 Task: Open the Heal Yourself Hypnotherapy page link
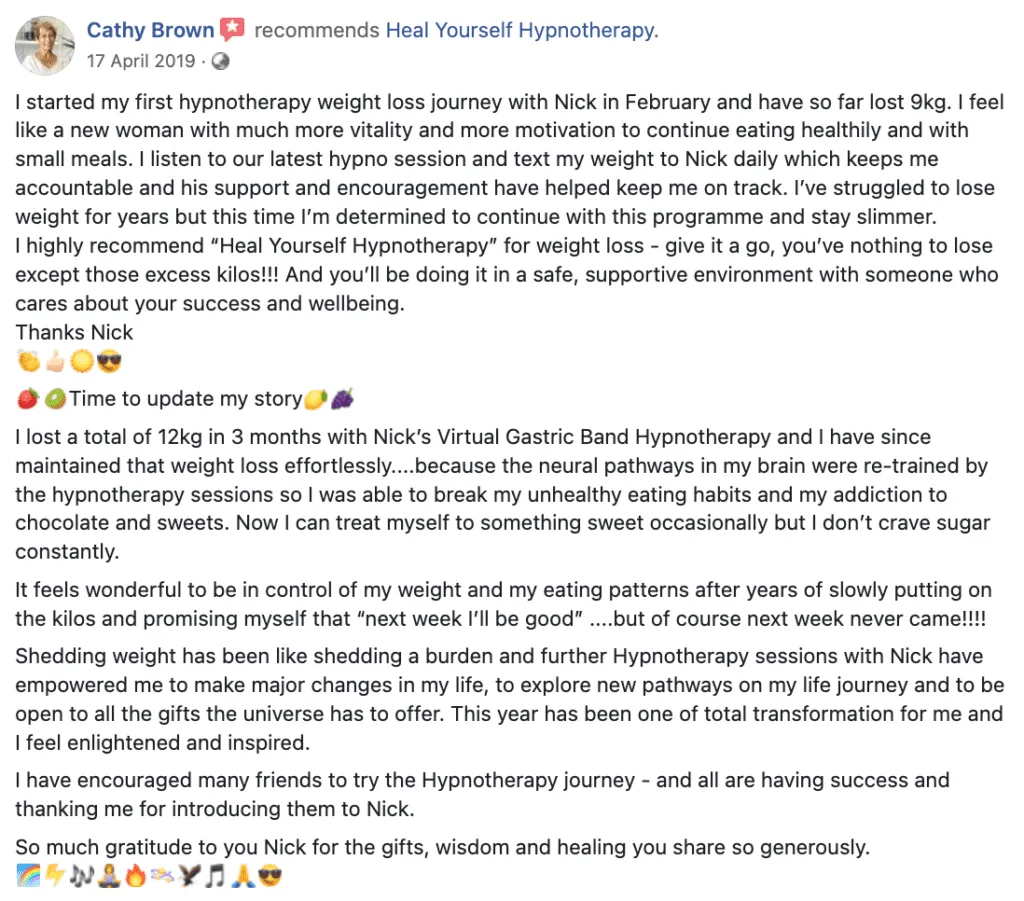pos(522,30)
